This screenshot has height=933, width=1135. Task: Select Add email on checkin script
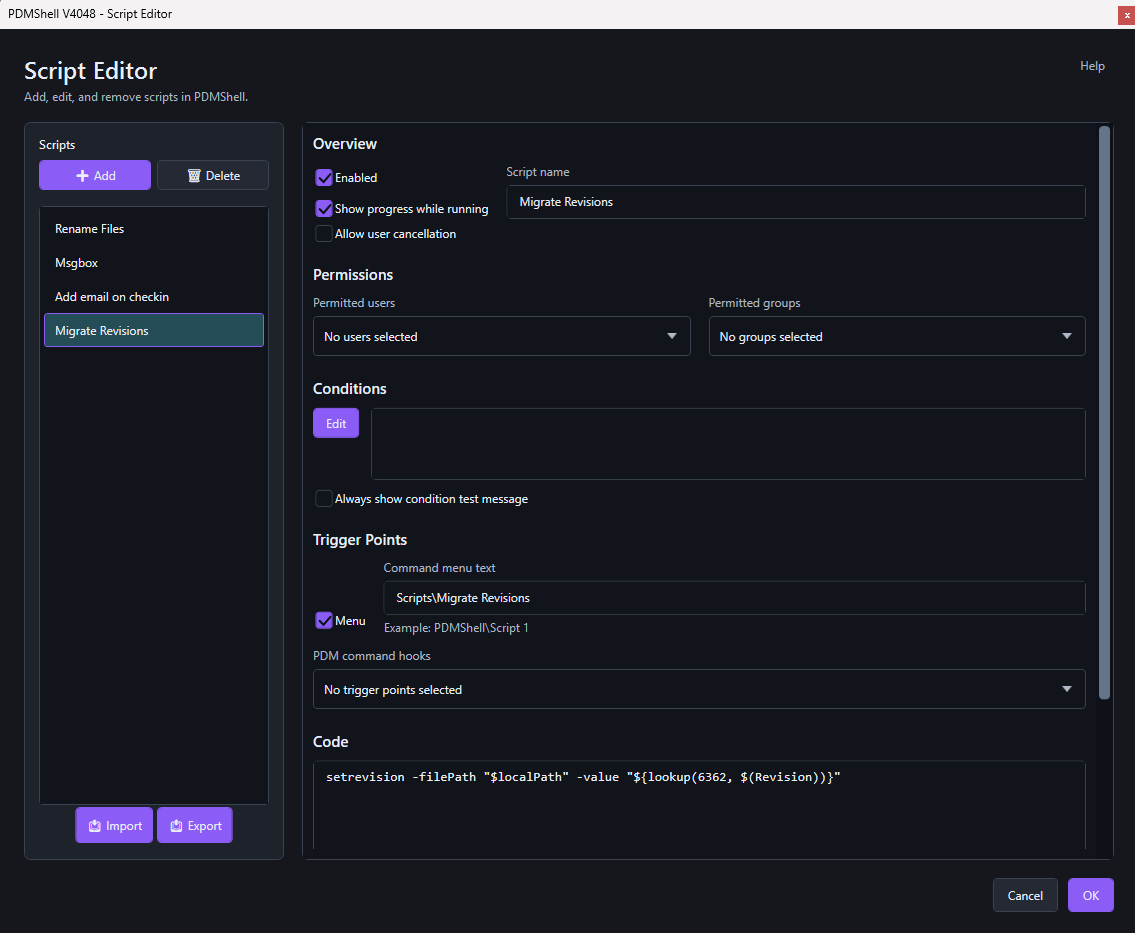coord(153,297)
